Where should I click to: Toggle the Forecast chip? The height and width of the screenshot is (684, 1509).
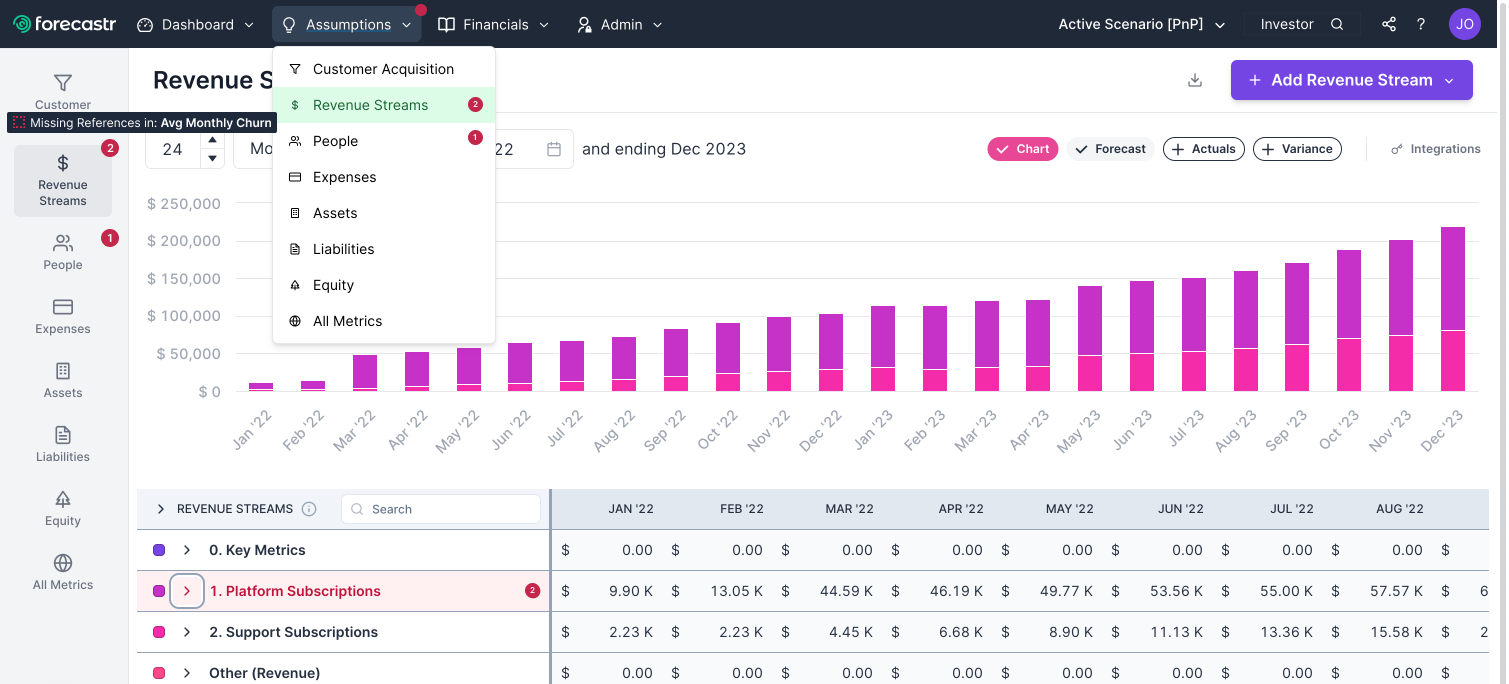(x=1111, y=149)
